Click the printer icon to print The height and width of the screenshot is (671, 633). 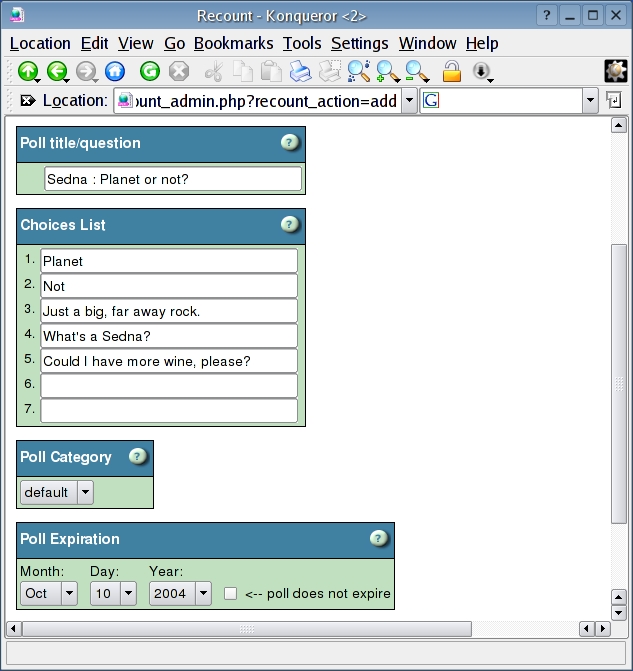pos(300,71)
